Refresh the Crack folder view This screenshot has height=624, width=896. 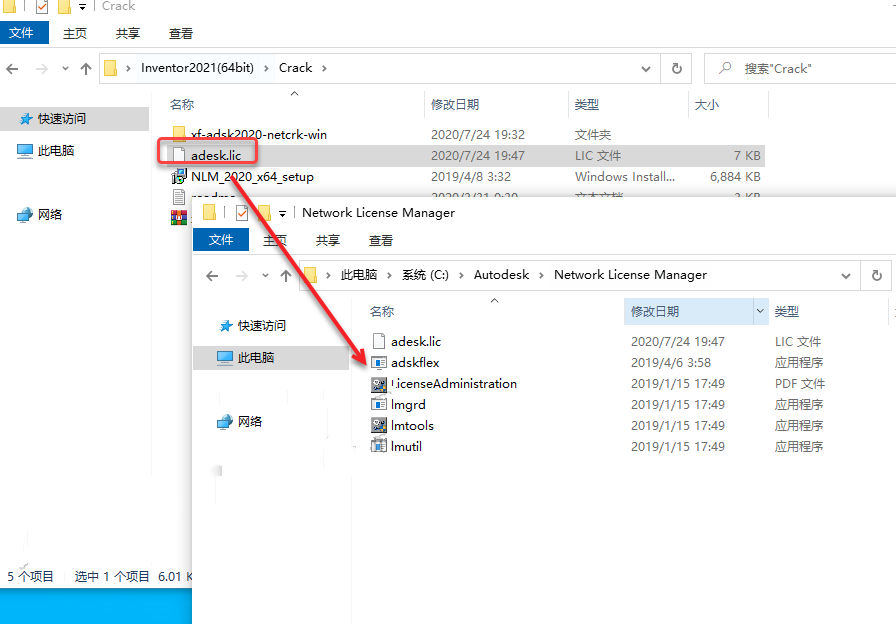coord(677,69)
